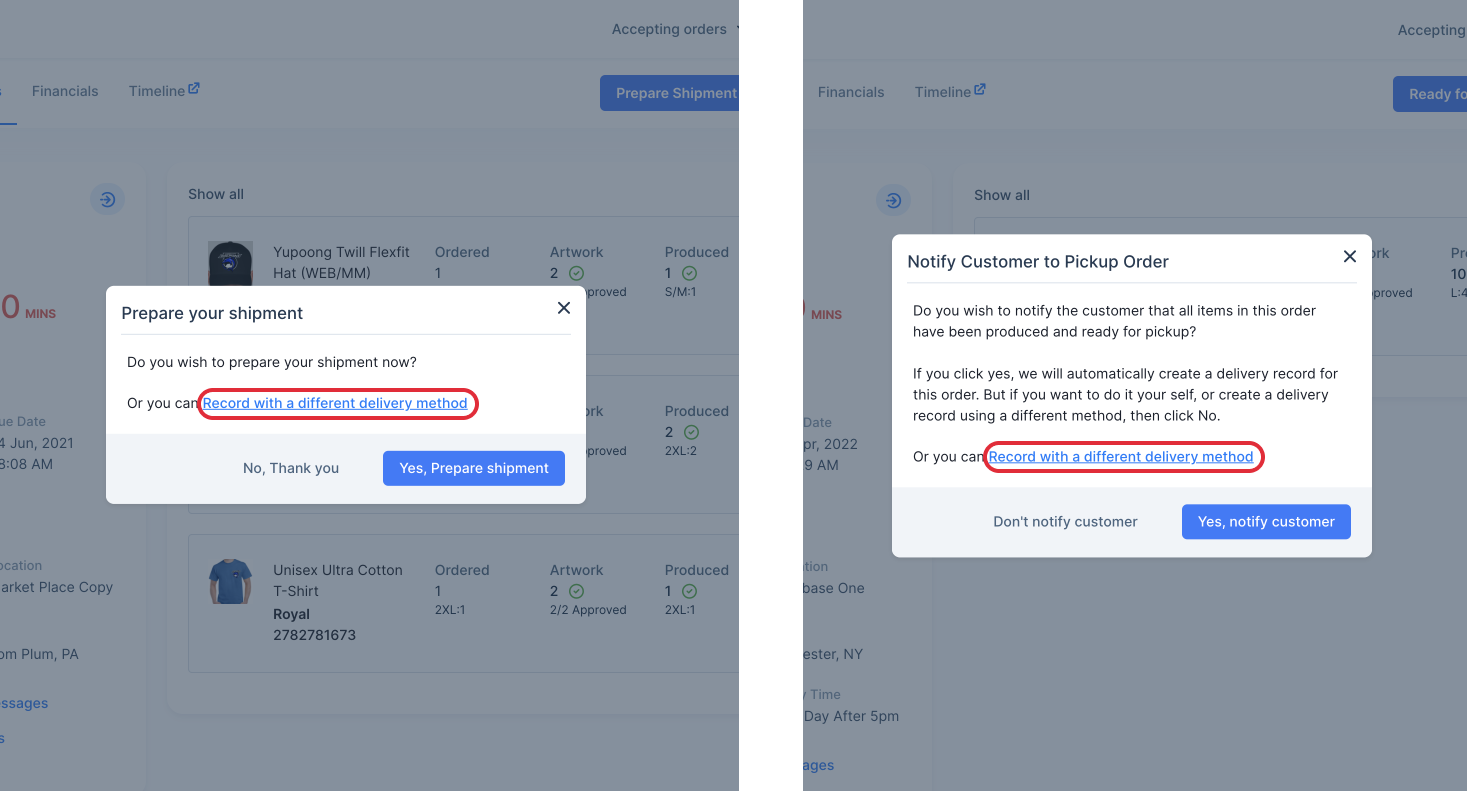Click the left panel circular arrow icon
This screenshot has height=791, width=1467.
tap(107, 200)
